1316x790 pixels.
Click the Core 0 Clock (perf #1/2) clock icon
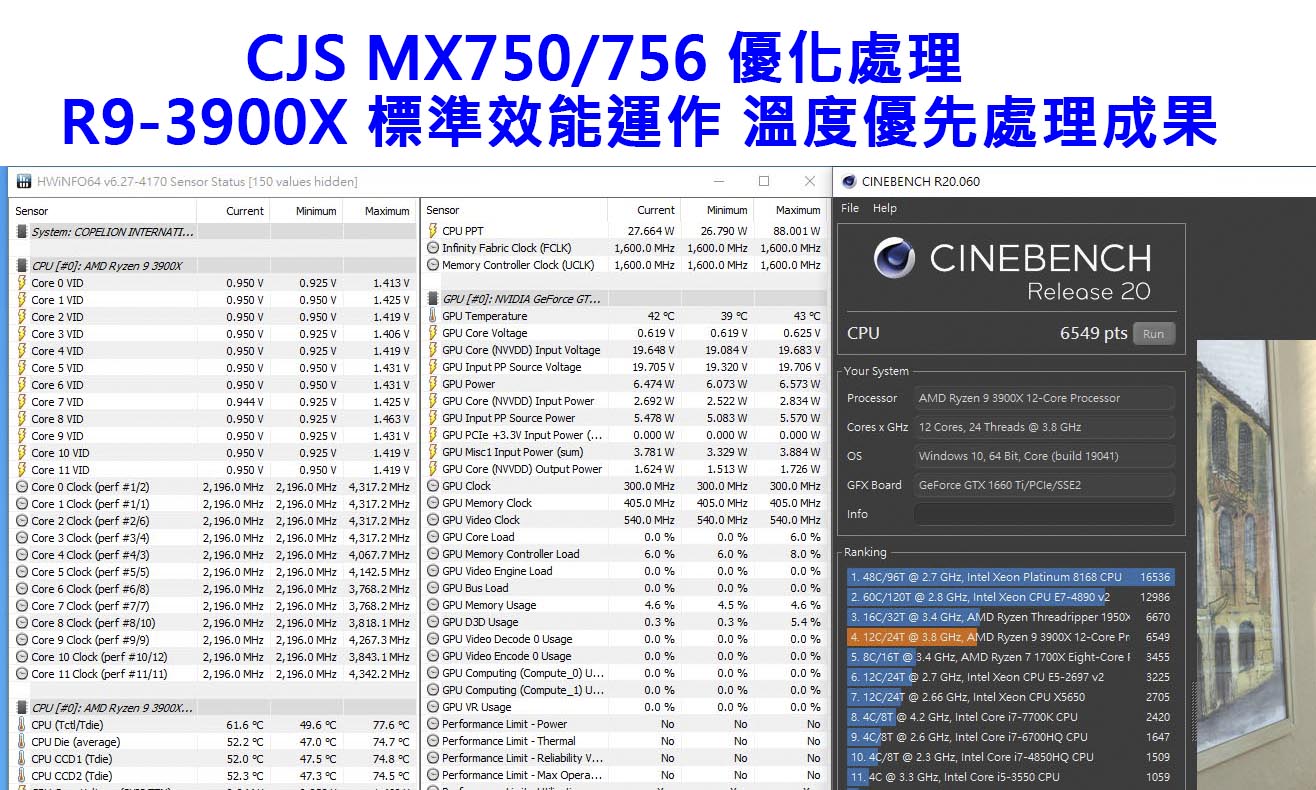[x=22, y=487]
